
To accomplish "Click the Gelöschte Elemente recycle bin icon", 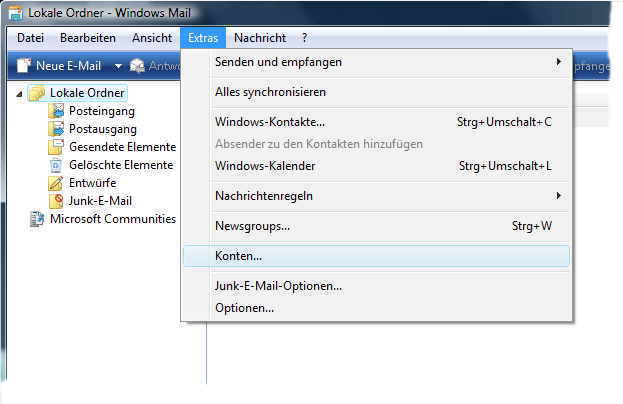I will click(x=56, y=165).
